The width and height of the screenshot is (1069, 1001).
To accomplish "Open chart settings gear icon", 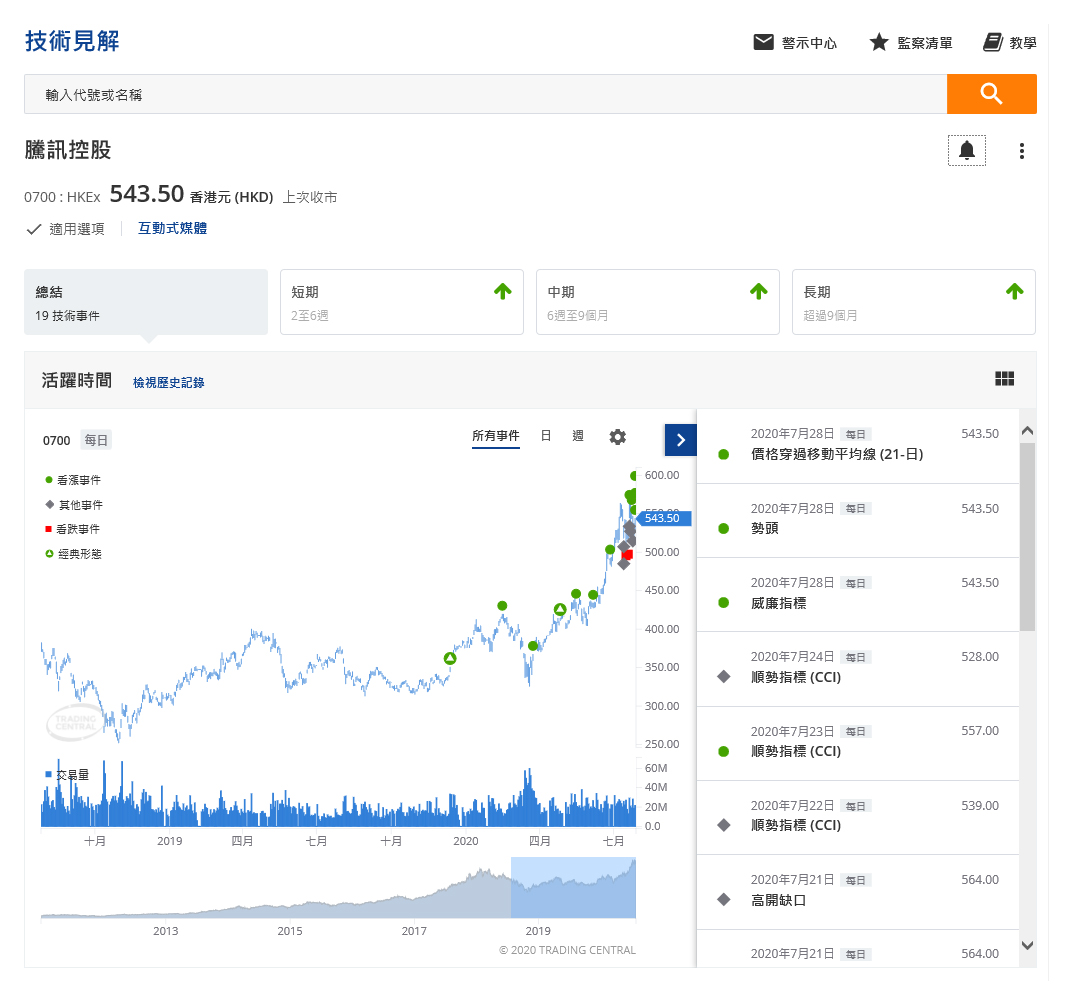I will (618, 437).
